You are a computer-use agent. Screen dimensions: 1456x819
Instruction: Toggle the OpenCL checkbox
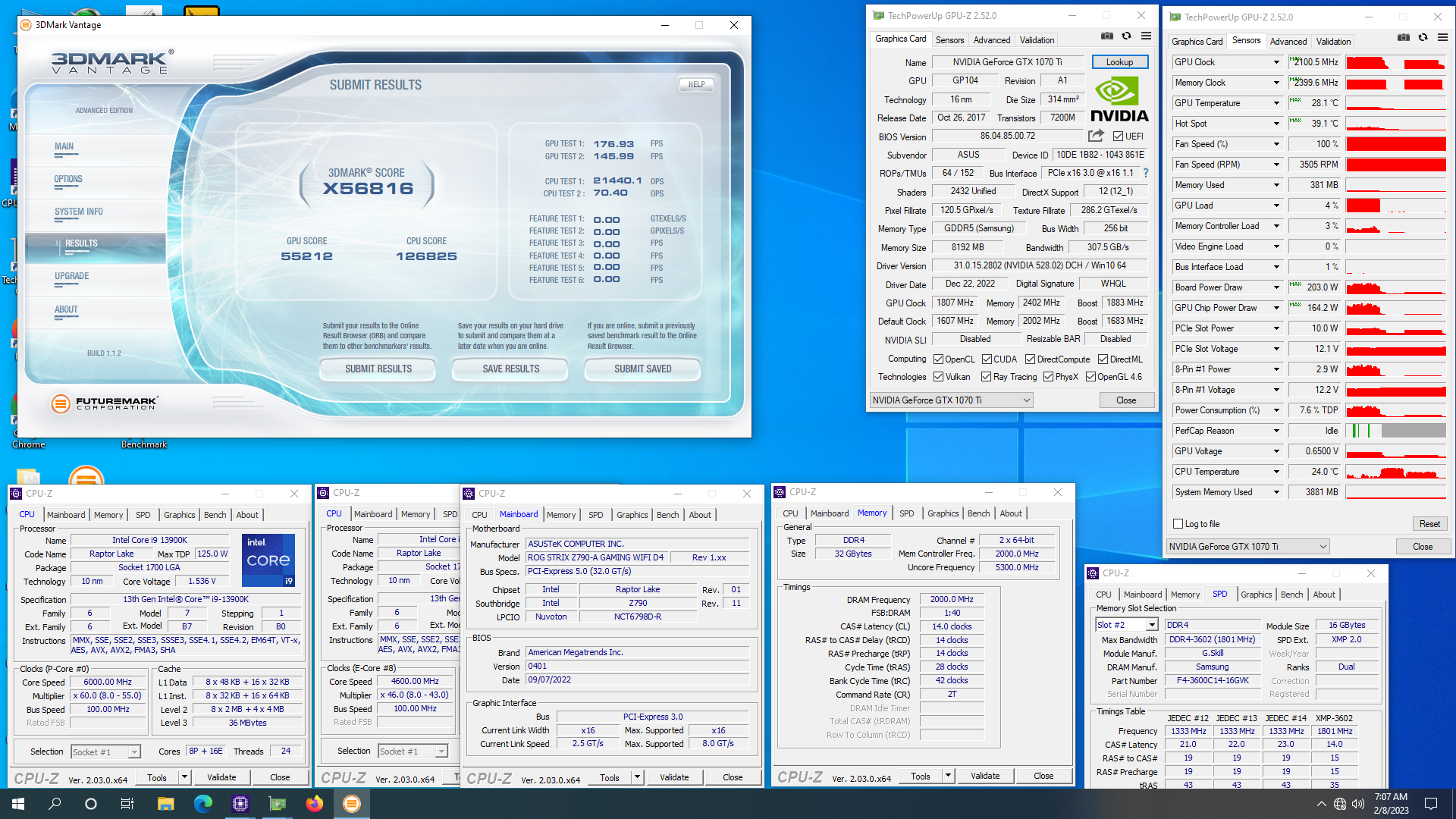coord(938,359)
